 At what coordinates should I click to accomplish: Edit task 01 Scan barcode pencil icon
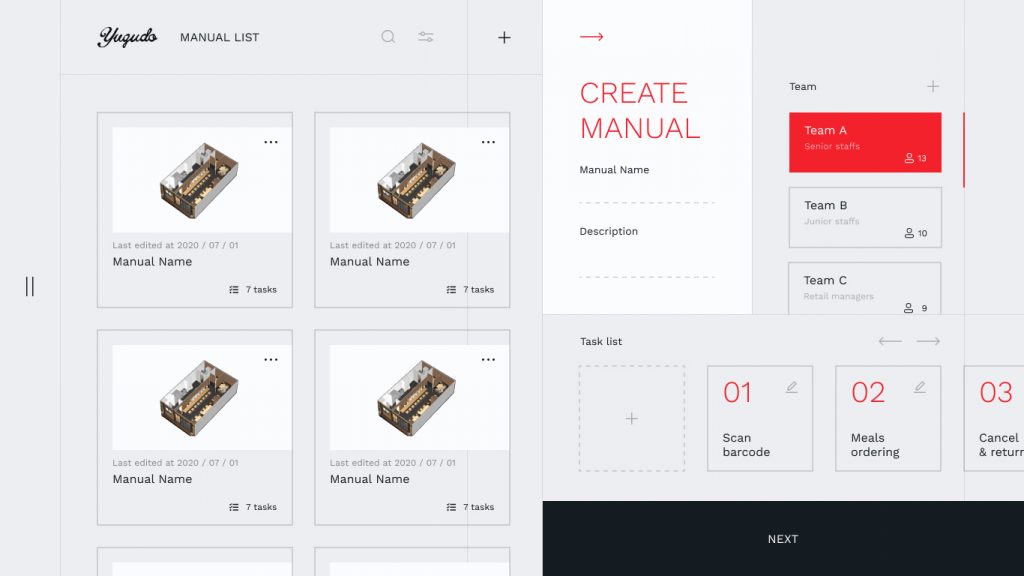click(792, 387)
